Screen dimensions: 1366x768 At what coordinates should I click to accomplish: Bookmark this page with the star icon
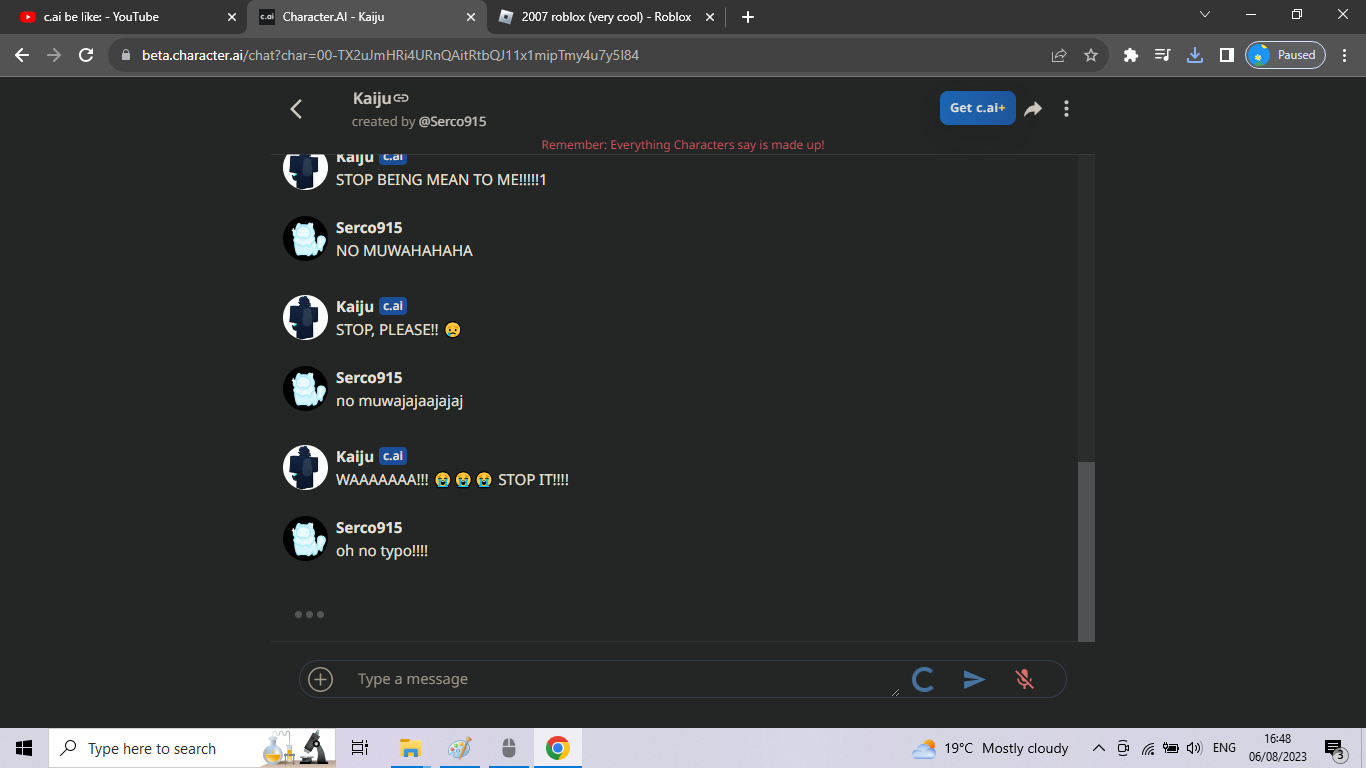point(1091,55)
